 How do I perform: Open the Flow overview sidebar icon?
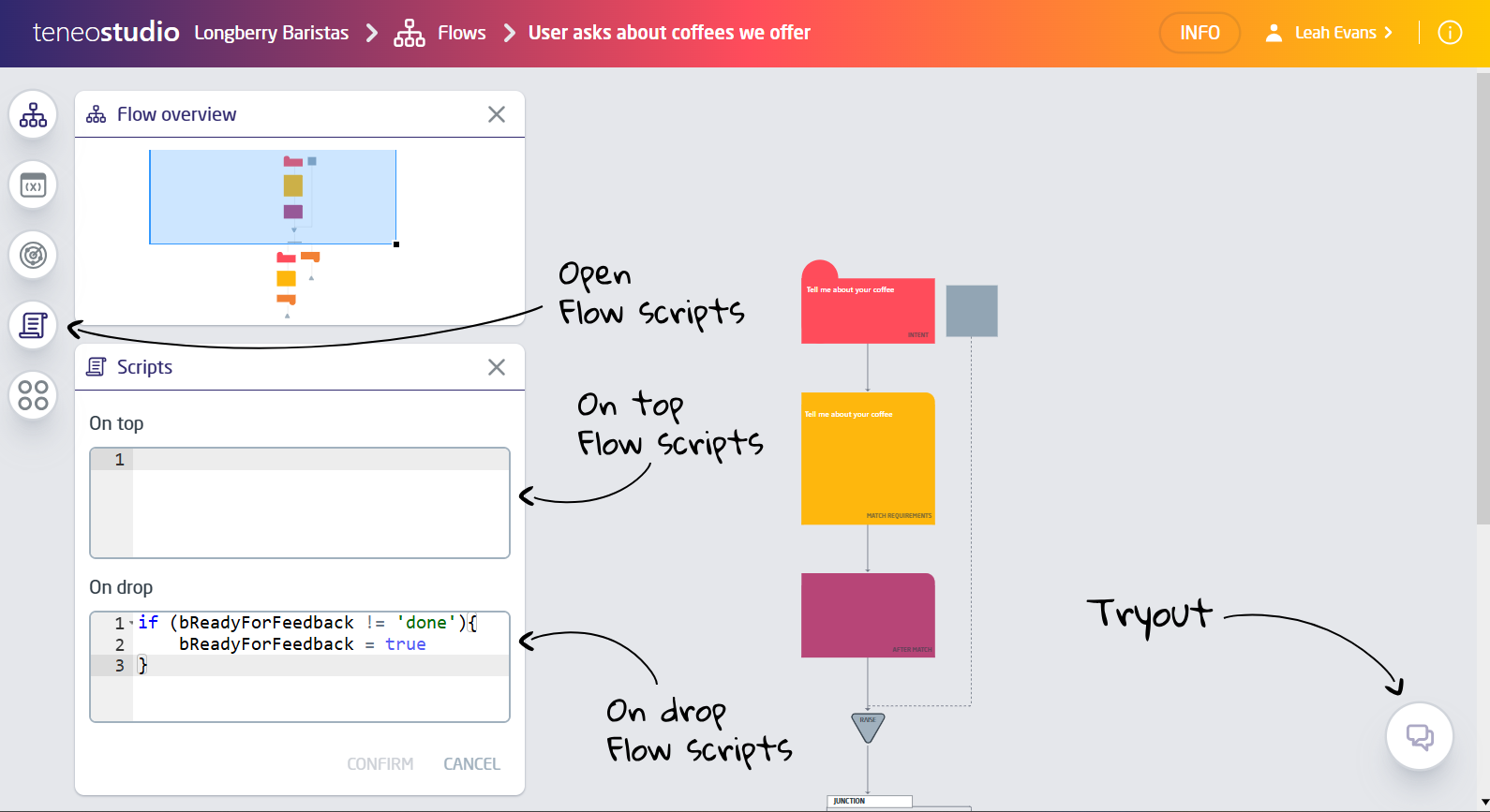pos(33,114)
